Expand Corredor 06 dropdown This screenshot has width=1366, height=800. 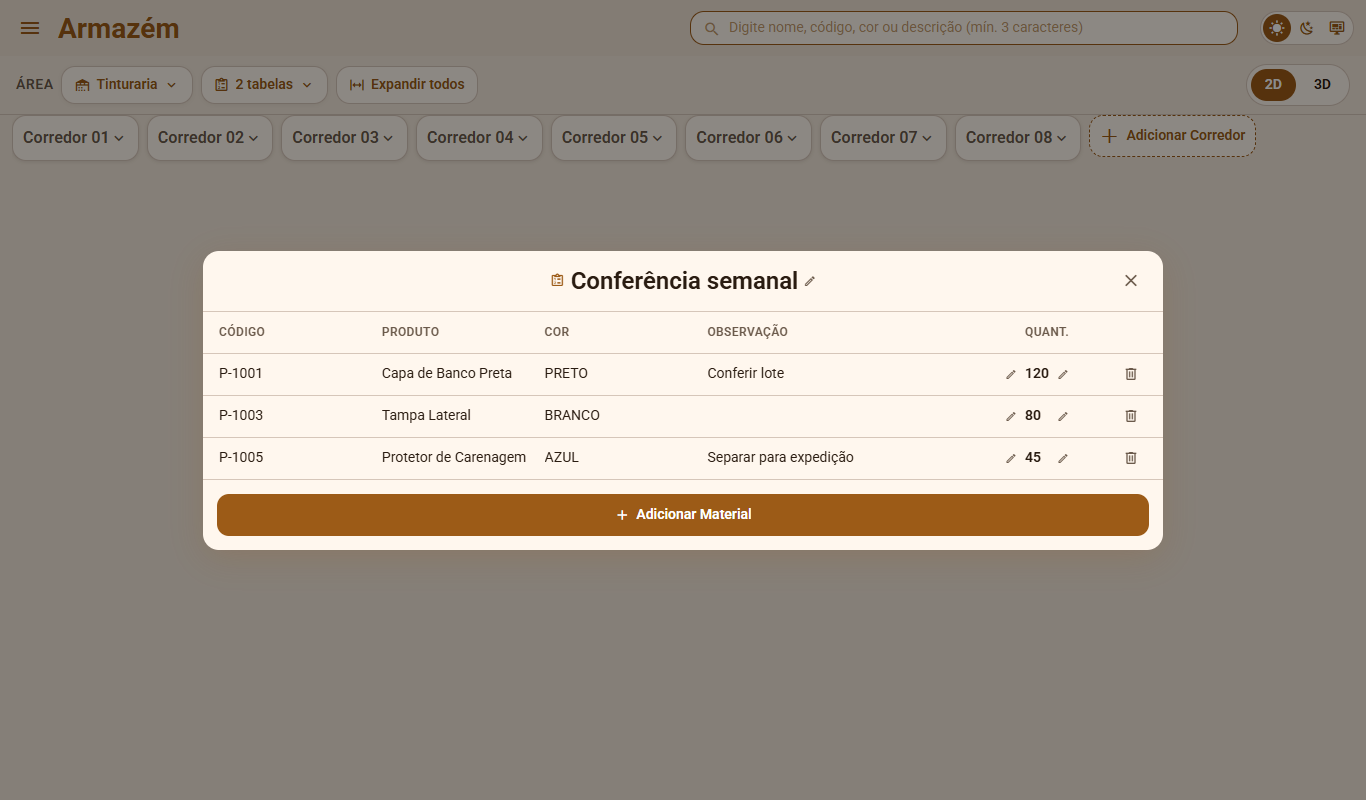coord(748,138)
